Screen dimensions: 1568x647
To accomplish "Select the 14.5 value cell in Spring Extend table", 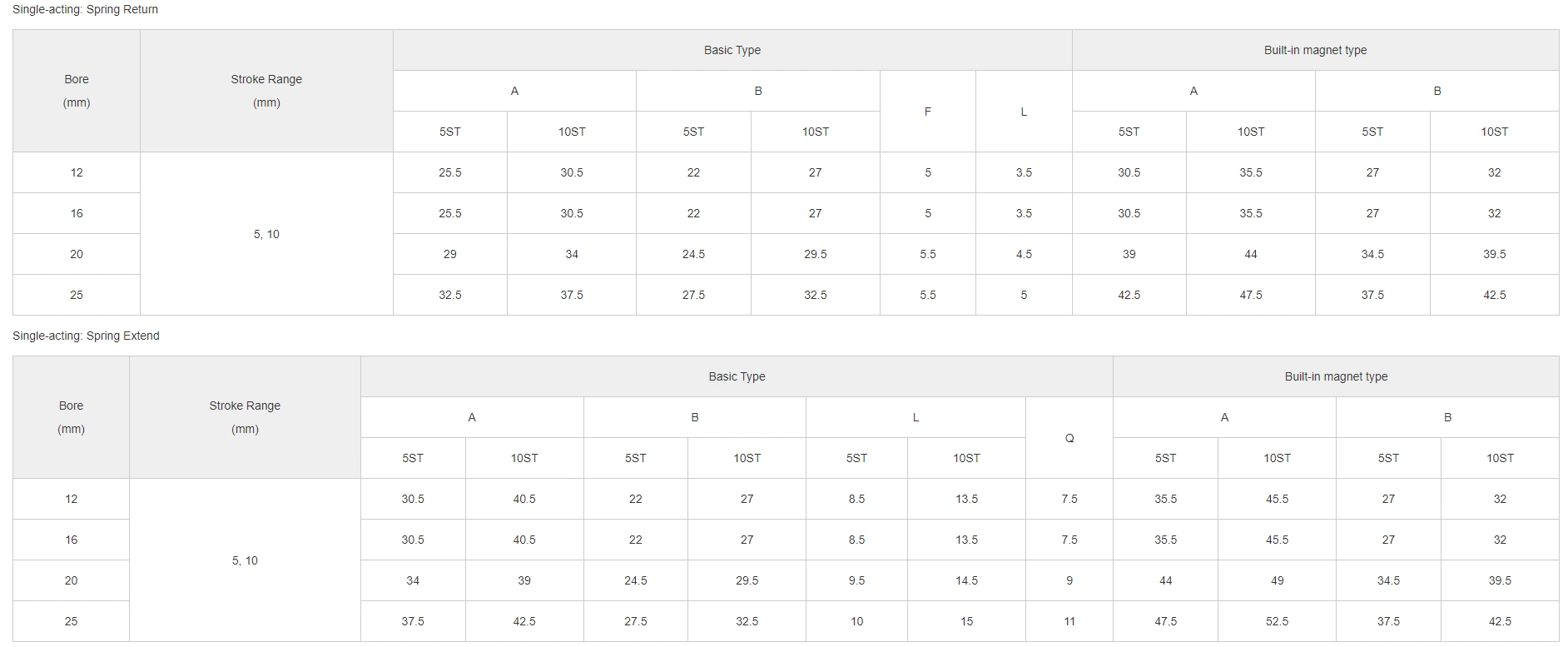I will coord(965,580).
